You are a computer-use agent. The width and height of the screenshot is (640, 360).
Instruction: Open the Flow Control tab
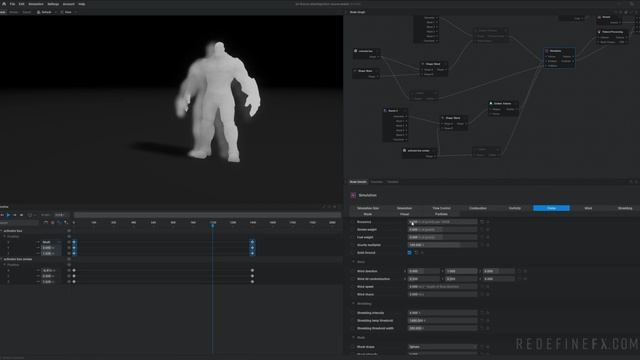click(441, 208)
